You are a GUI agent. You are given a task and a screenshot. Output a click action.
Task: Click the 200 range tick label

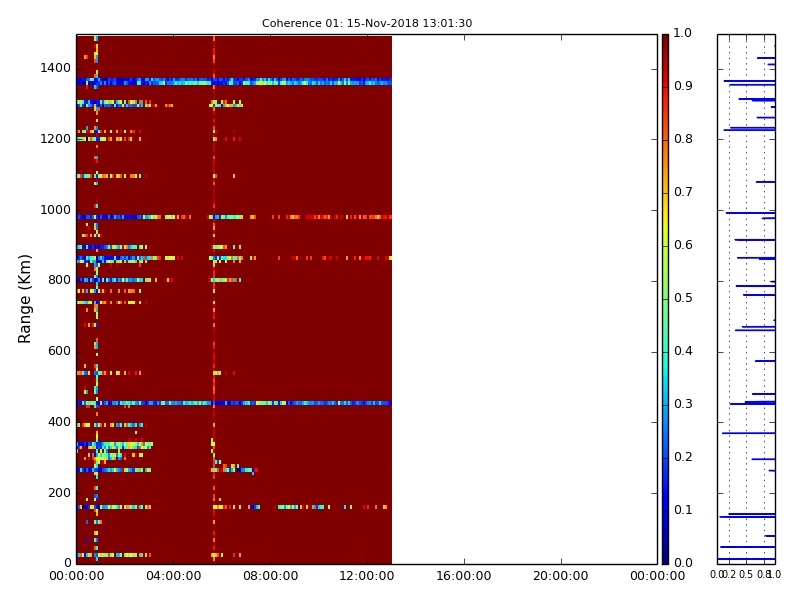(59, 493)
